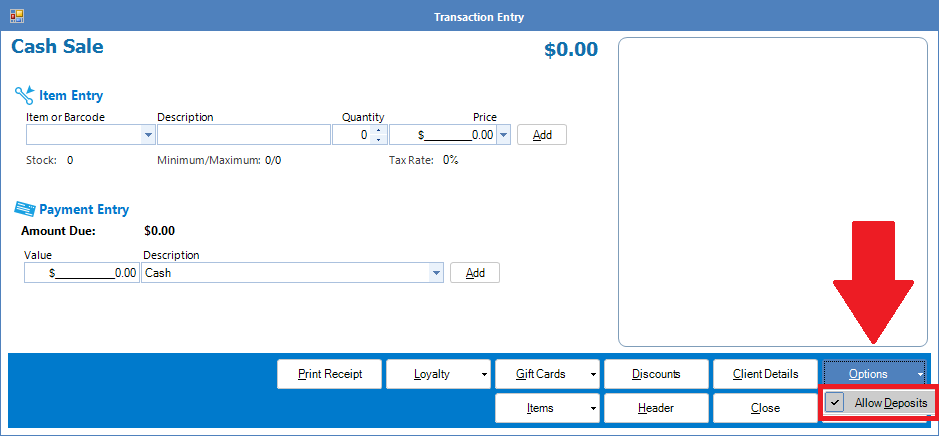Add the item using Item Entry Add button
The height and width of the screenshot is (436, 939).
click(x=542, y=135)
